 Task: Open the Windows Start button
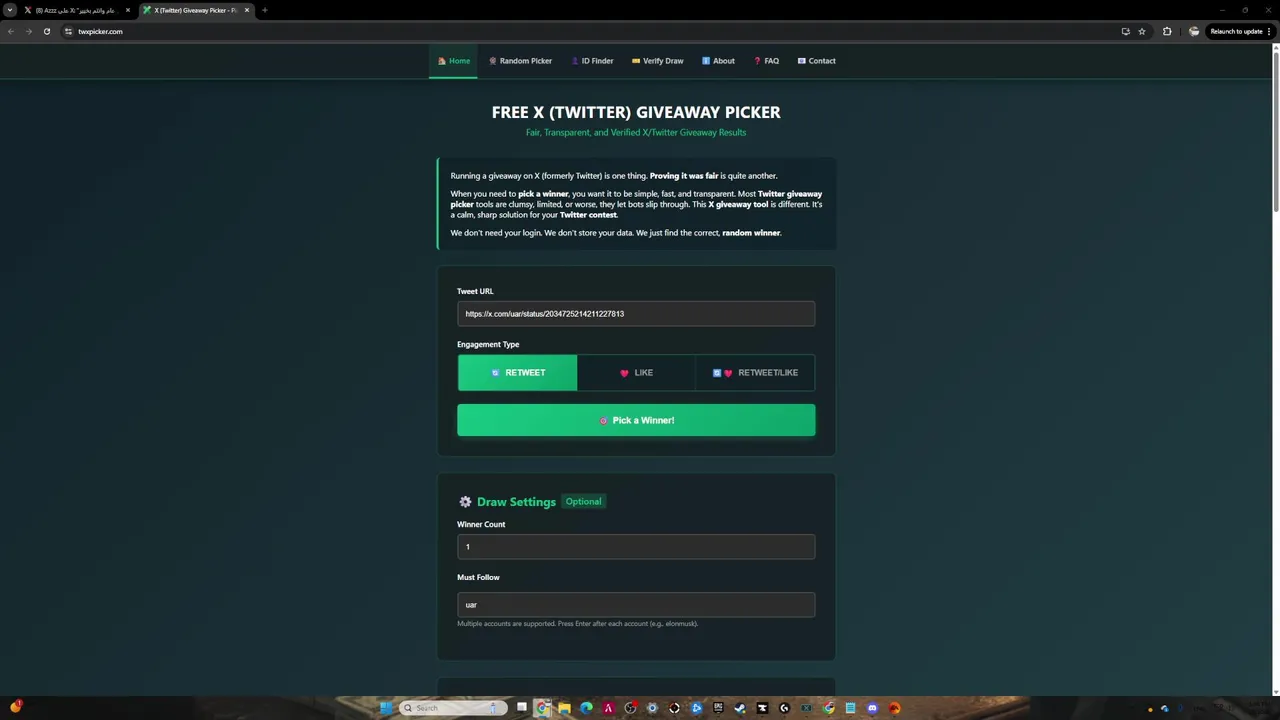pyautogui.click(x=386, y=708)
